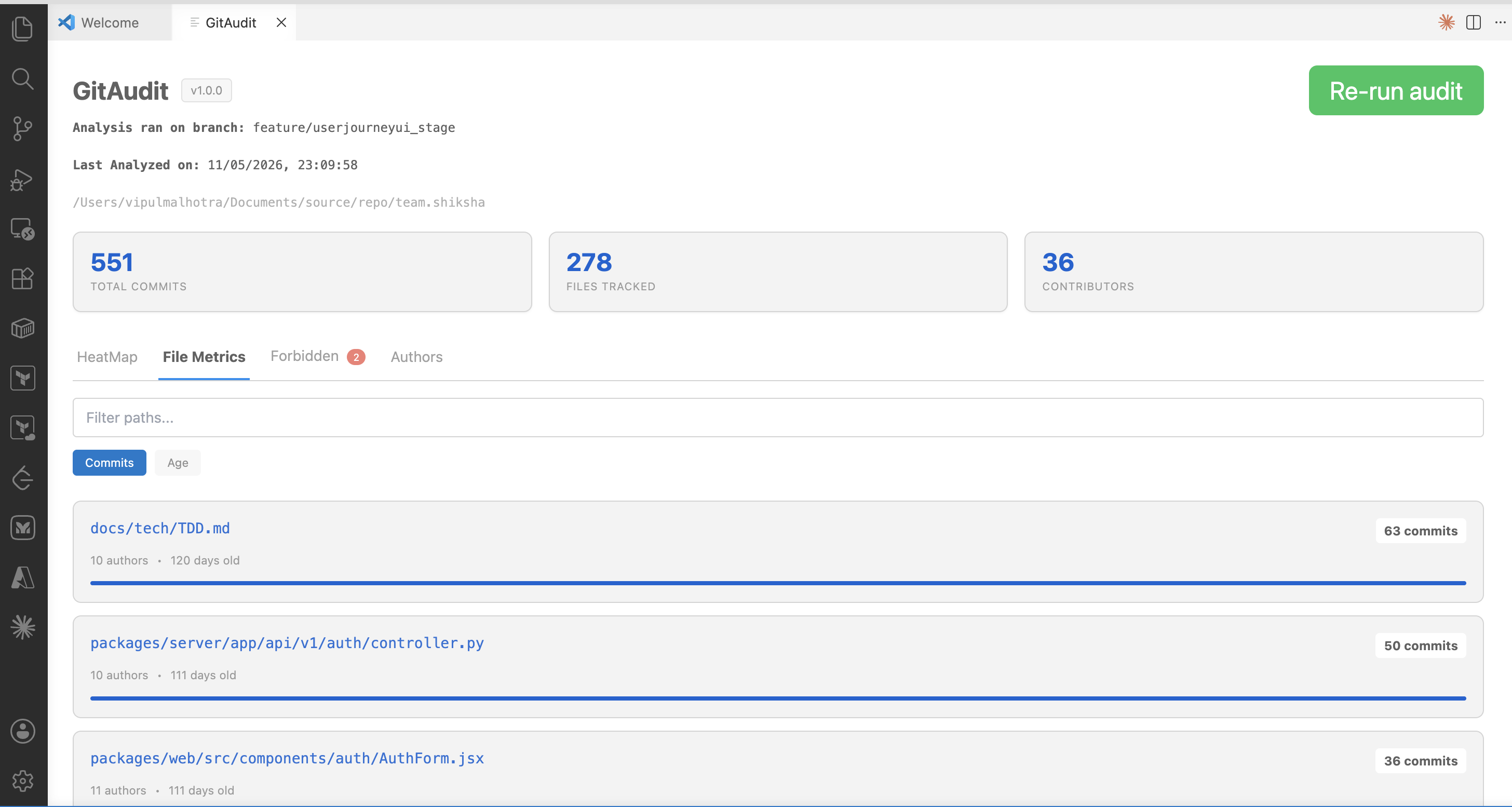The width and height of the screenshot is (1512, 807).
Task: Click the 551 Total Commits card
Action: (302, 272)
